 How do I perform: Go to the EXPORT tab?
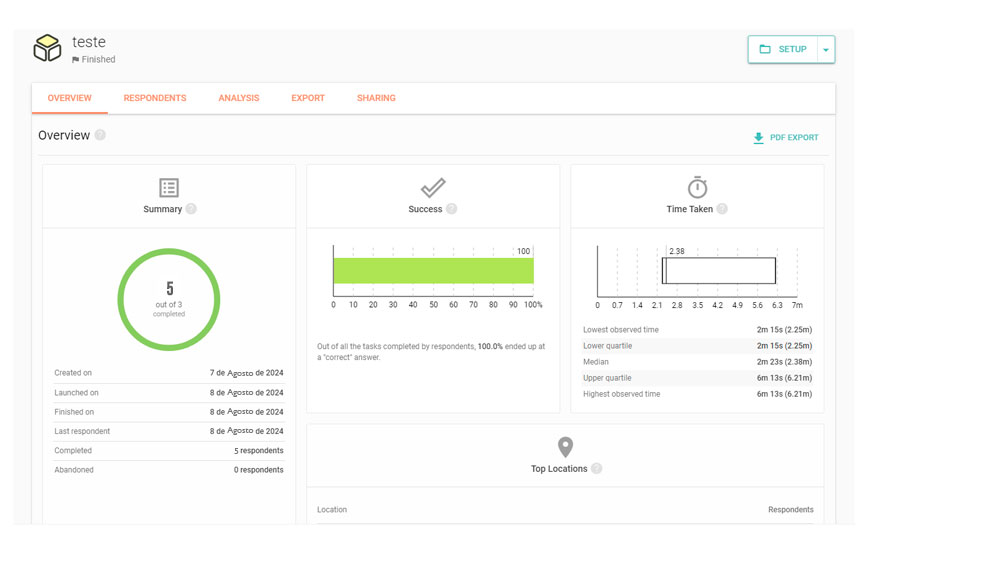click(308, 98)
